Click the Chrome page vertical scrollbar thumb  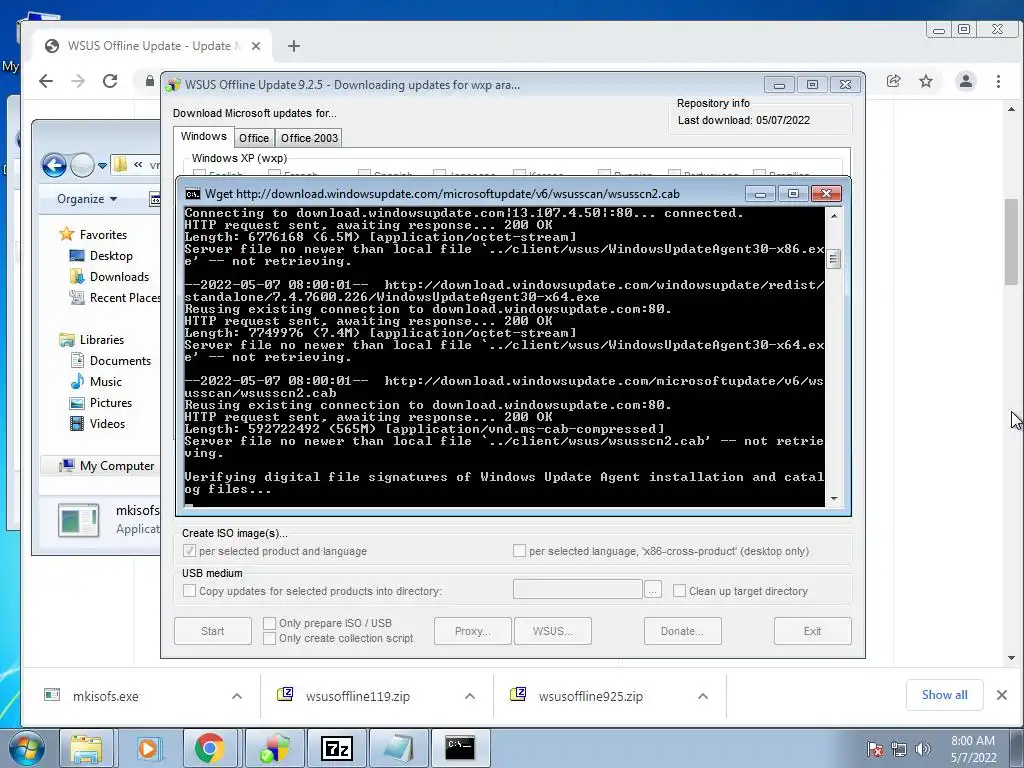click(x=1011, y=242)
